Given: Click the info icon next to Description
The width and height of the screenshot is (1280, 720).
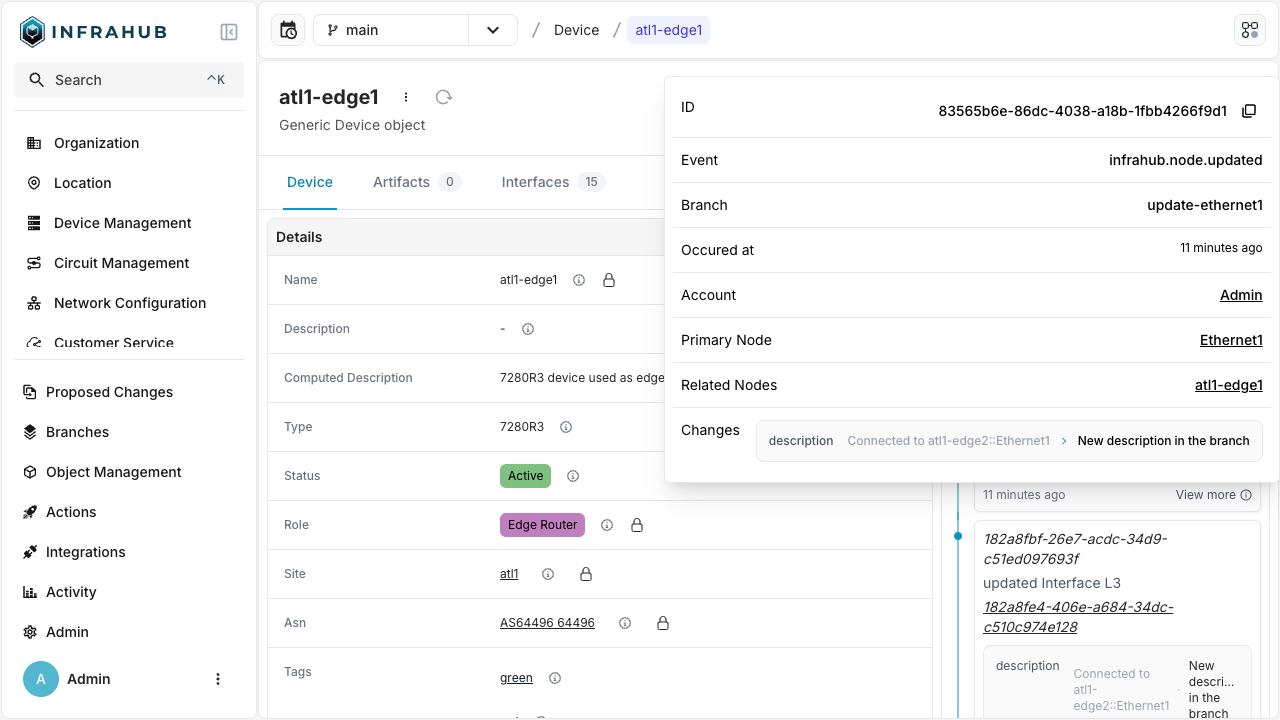Looking at the screenshot, I should pos(527,328).
